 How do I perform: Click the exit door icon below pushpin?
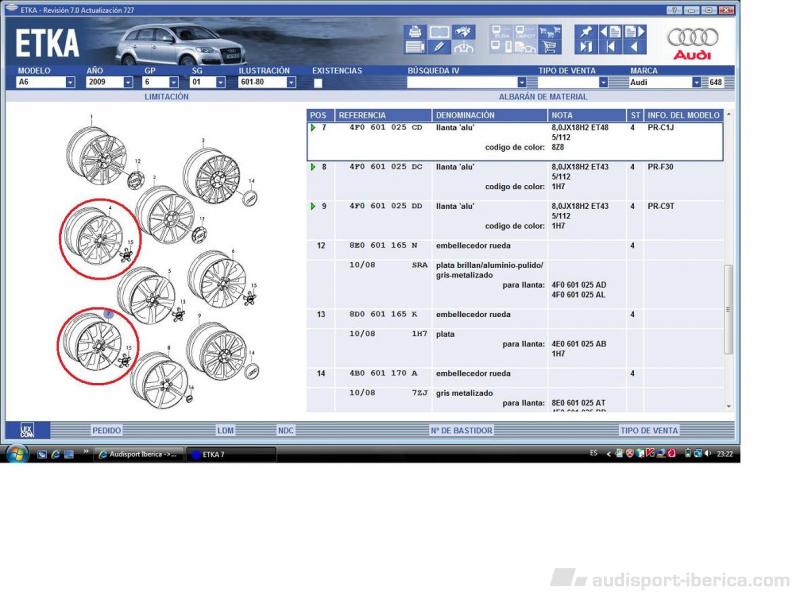point(586,47)
